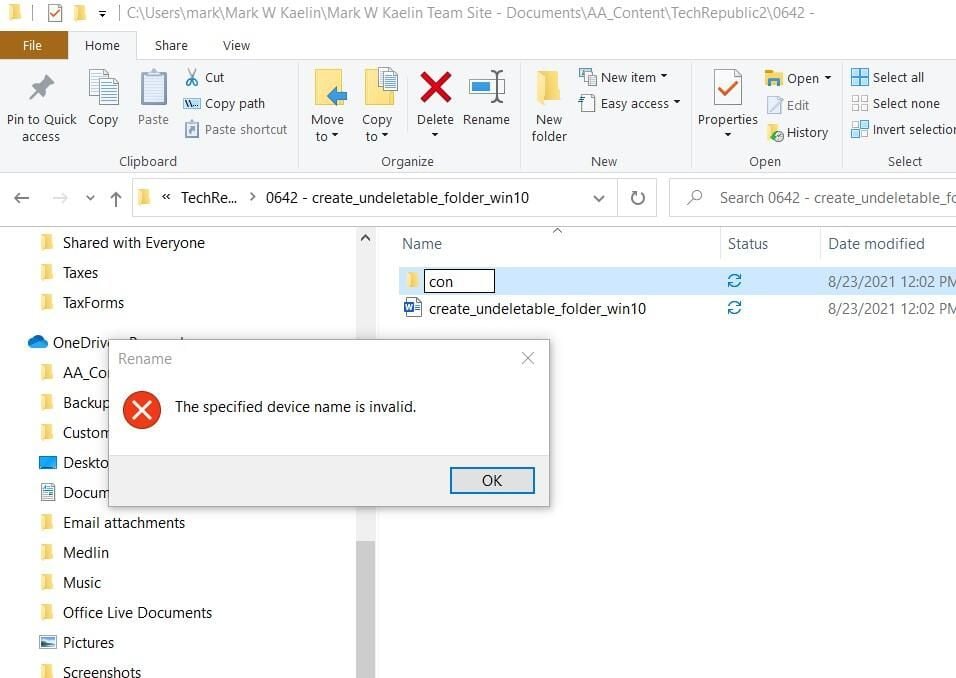Click Copy path in Clipboard group
The height and width of the screenshot is (678, 956).
(224, 104)
